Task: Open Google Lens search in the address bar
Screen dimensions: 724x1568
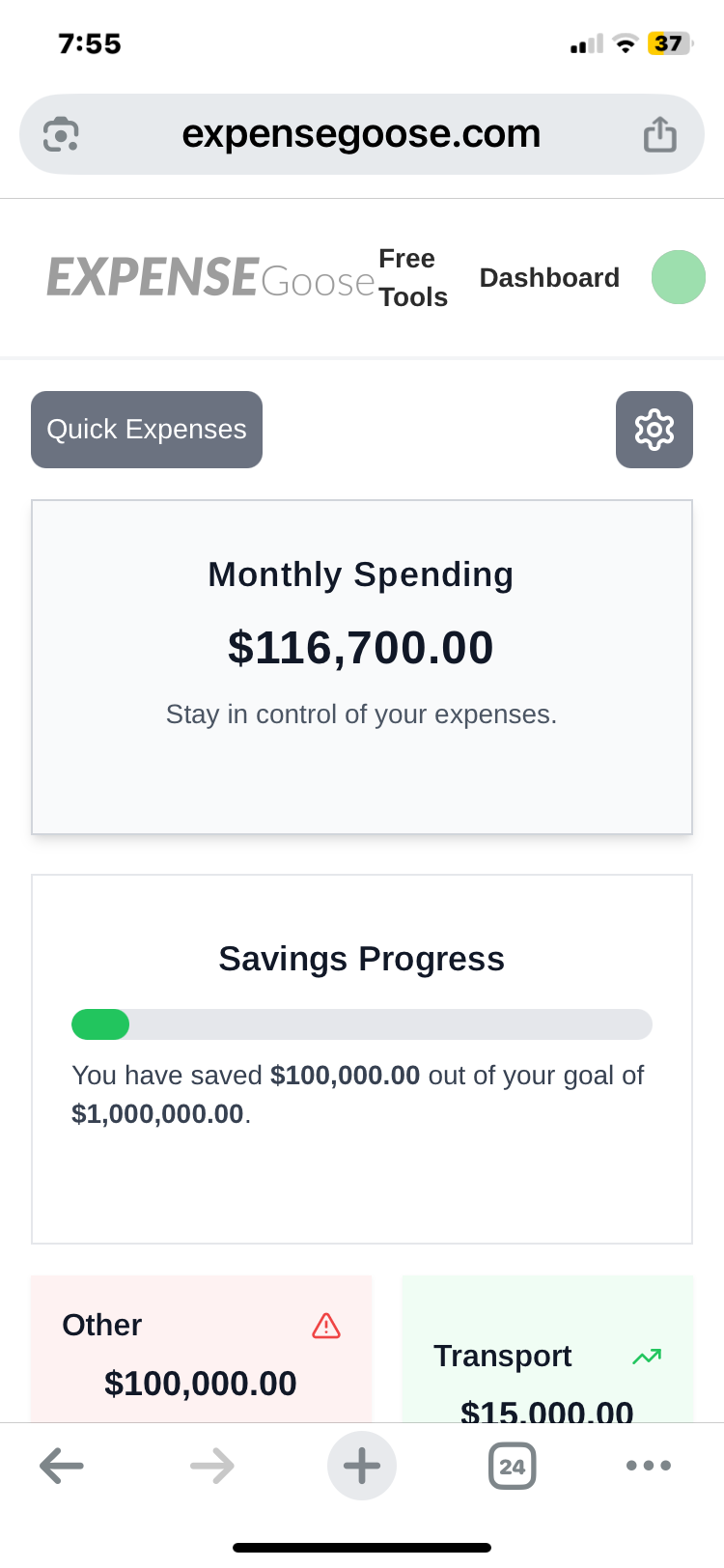Action: click(60, 133)
